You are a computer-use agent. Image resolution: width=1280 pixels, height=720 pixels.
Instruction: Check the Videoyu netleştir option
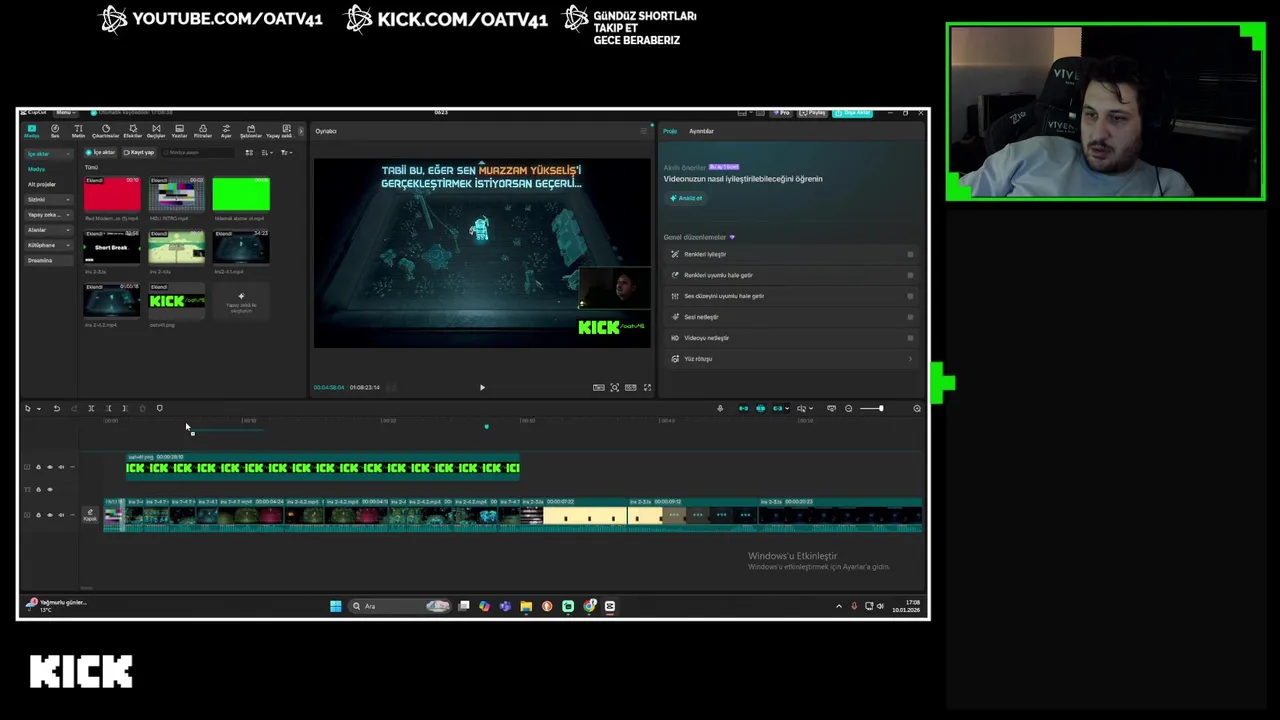pyautogui.click(x=910, y=338)
